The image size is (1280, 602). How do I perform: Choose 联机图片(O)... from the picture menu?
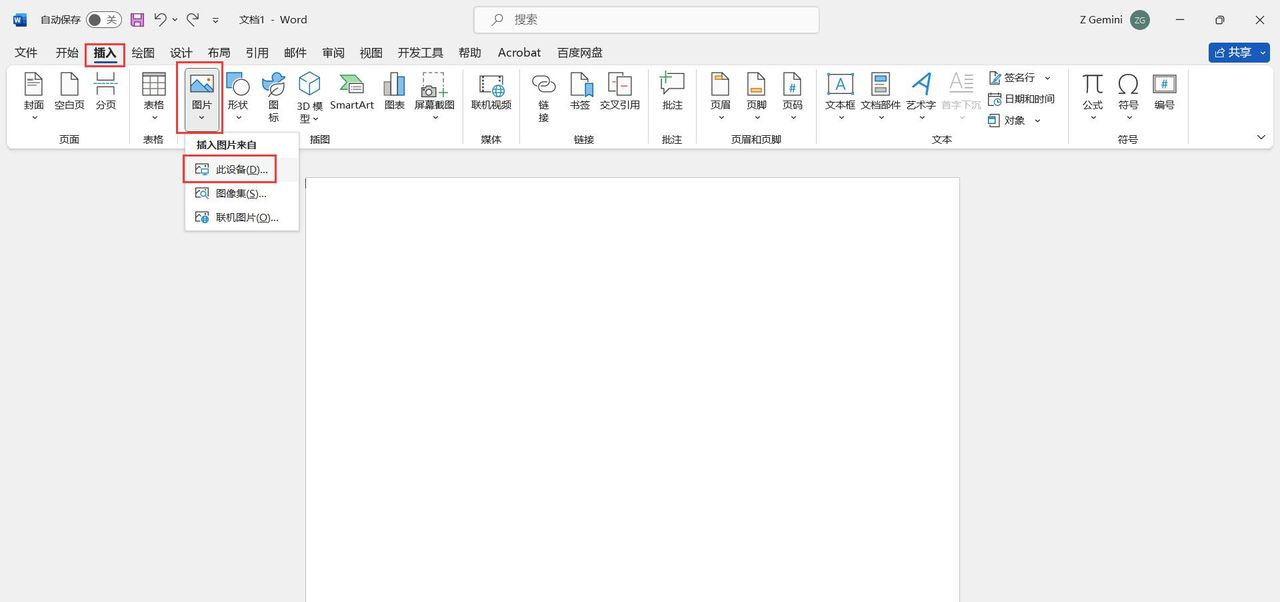241,217
